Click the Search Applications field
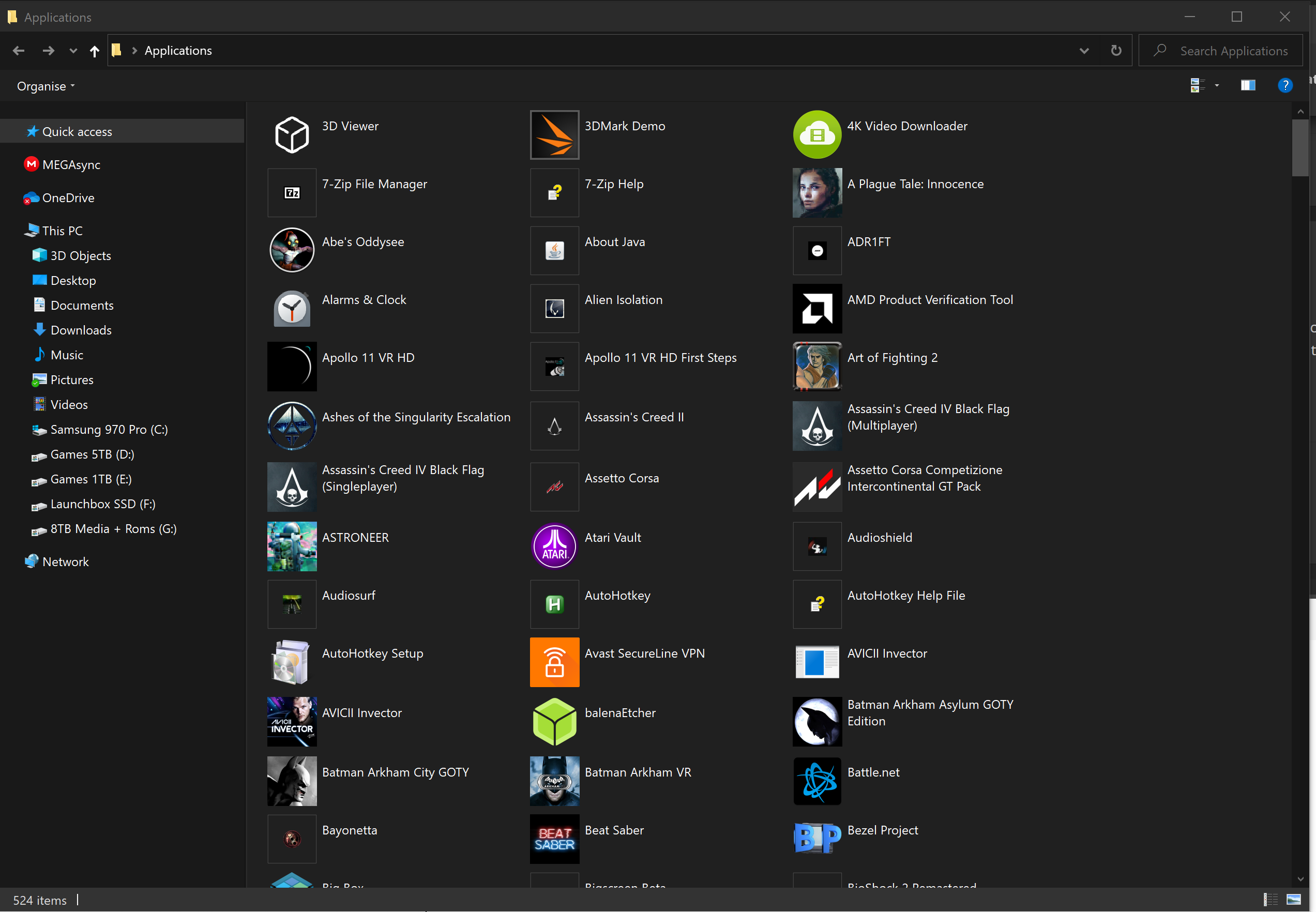1316x912 pixels. [1220, 51]
